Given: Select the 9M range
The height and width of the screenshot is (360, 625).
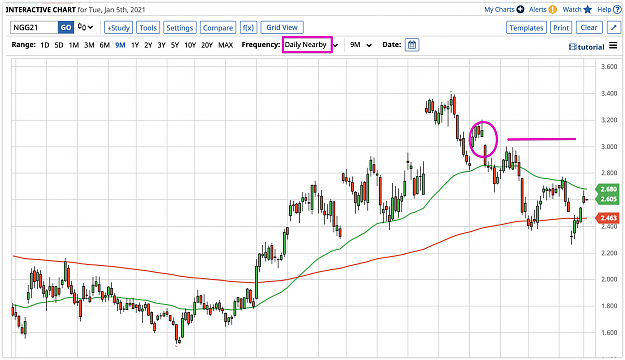Looking at the screenshot, I should [x=120, y=45].
